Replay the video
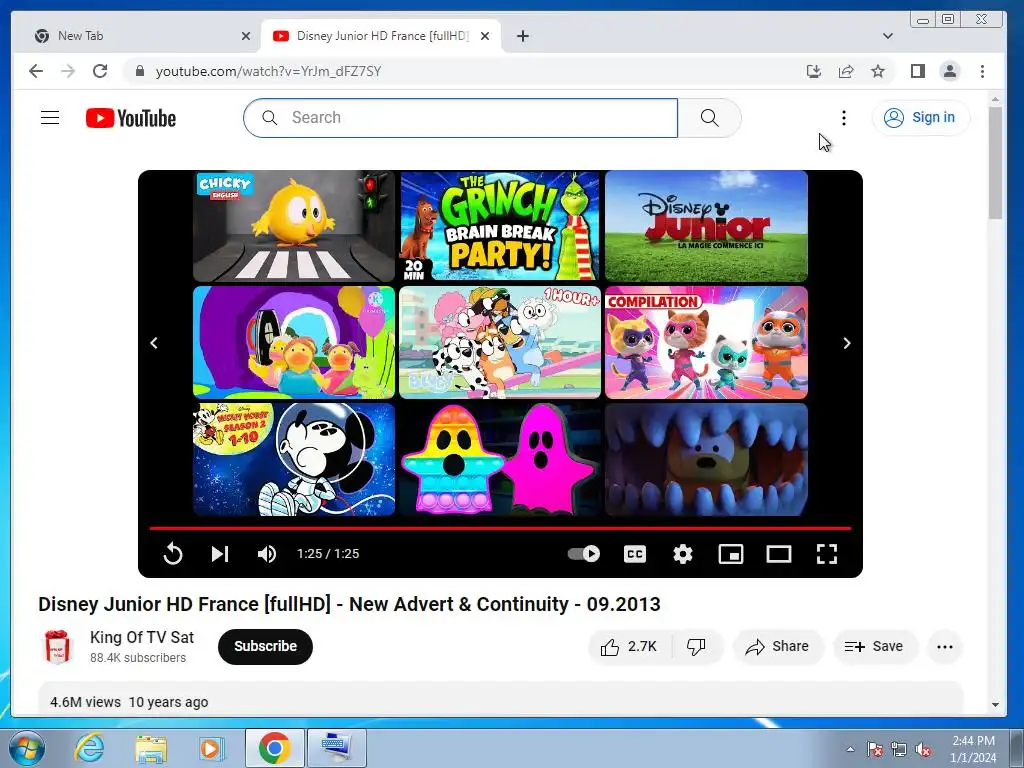The width and height of the screenshot is (1024, 768). [x=172, y=554]
